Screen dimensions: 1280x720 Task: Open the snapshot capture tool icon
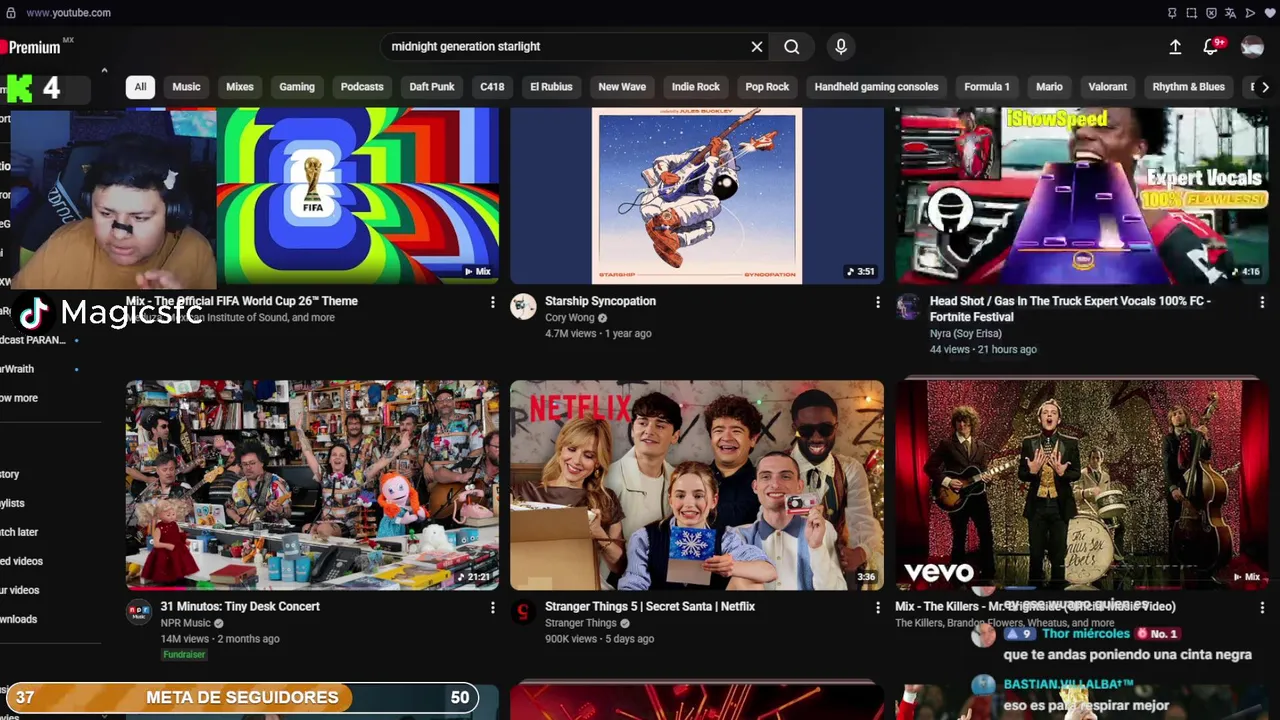pos(1191,13)
